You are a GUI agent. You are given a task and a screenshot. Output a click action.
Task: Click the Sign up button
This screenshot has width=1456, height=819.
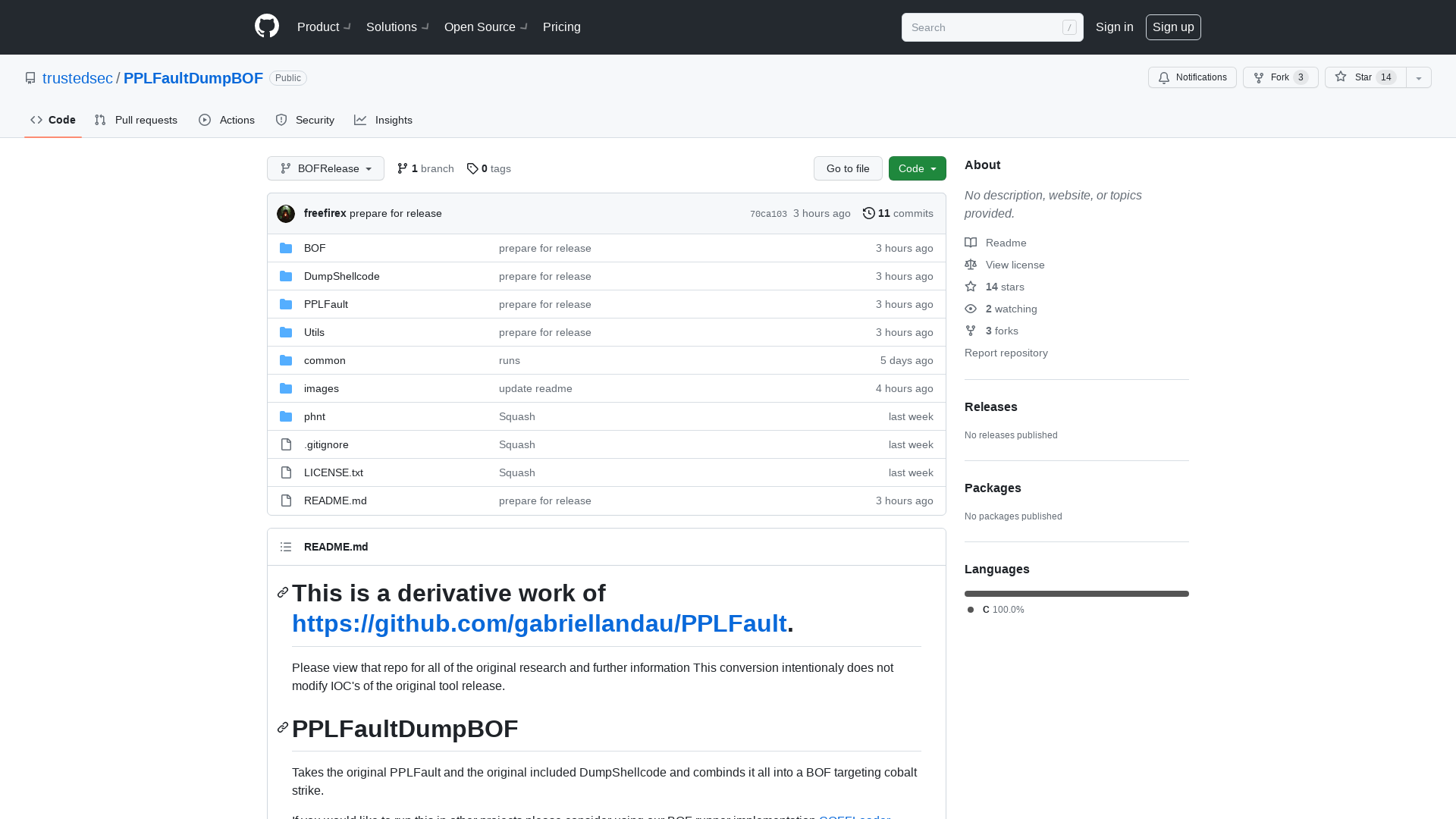click(1173, 27)
